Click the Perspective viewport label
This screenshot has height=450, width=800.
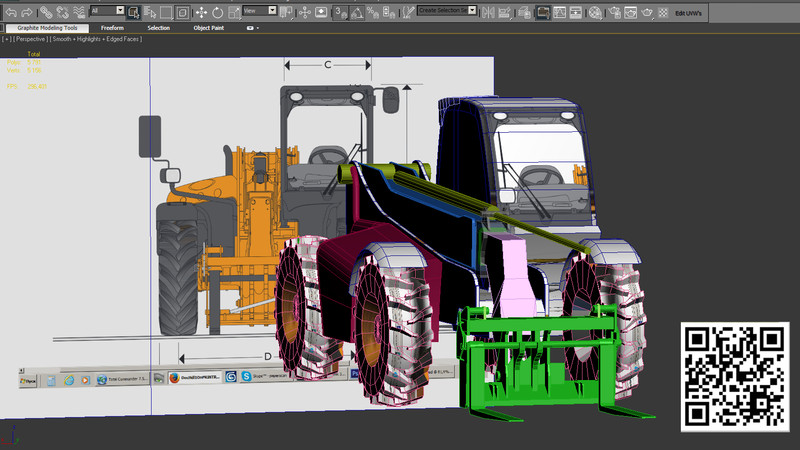(30, 39)
